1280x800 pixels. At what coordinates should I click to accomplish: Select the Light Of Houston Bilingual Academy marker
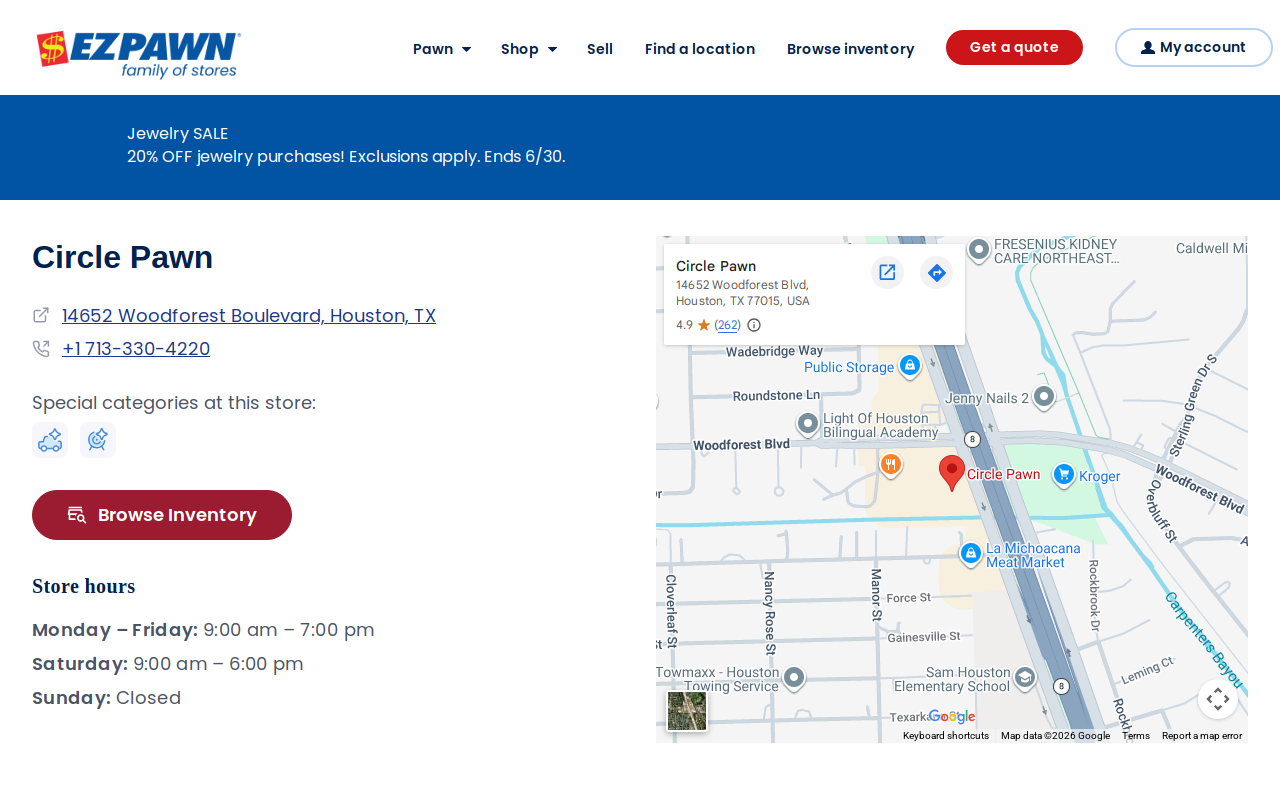coord(808,424)
